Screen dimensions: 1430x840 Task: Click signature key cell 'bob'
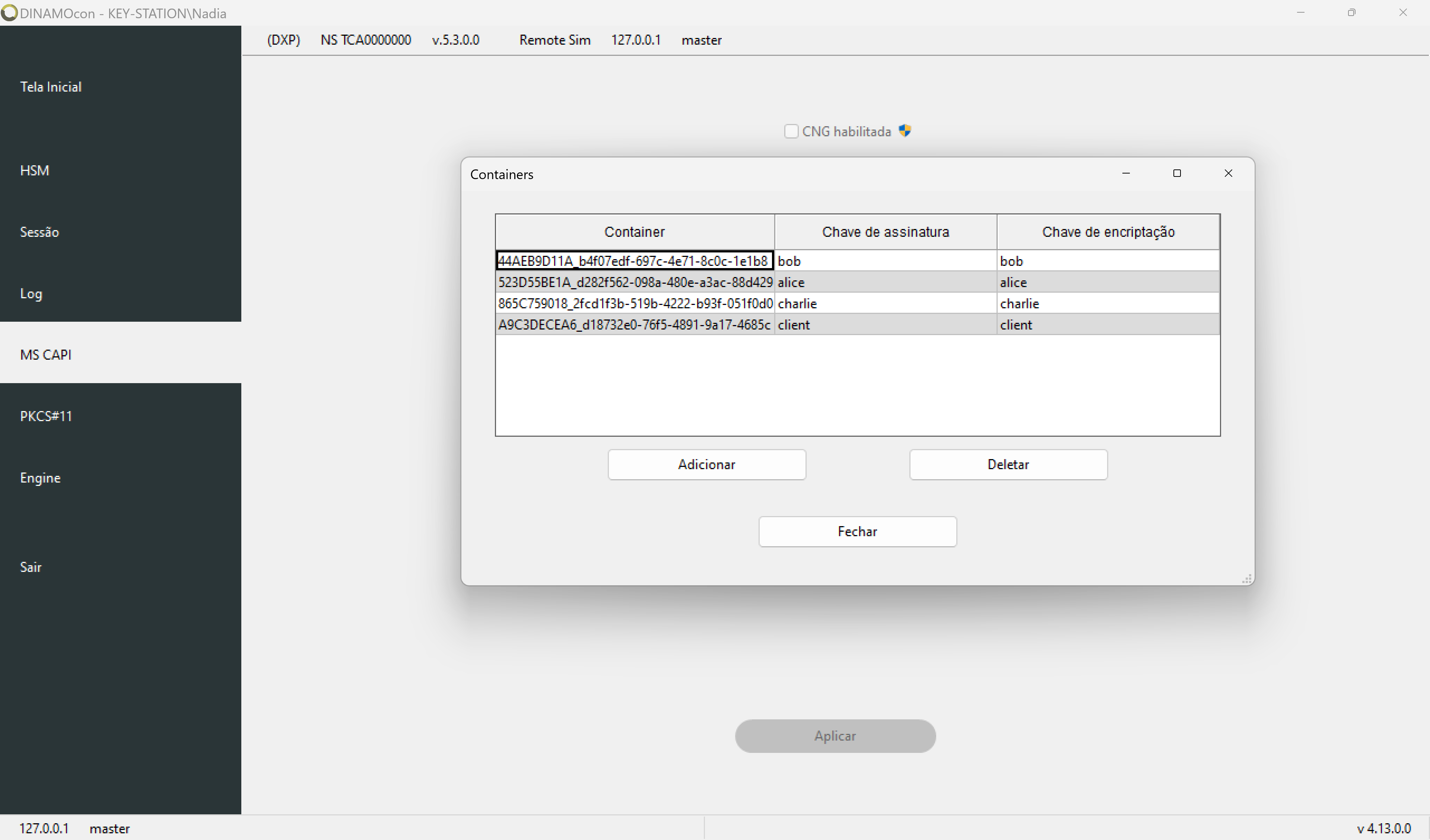885,261
